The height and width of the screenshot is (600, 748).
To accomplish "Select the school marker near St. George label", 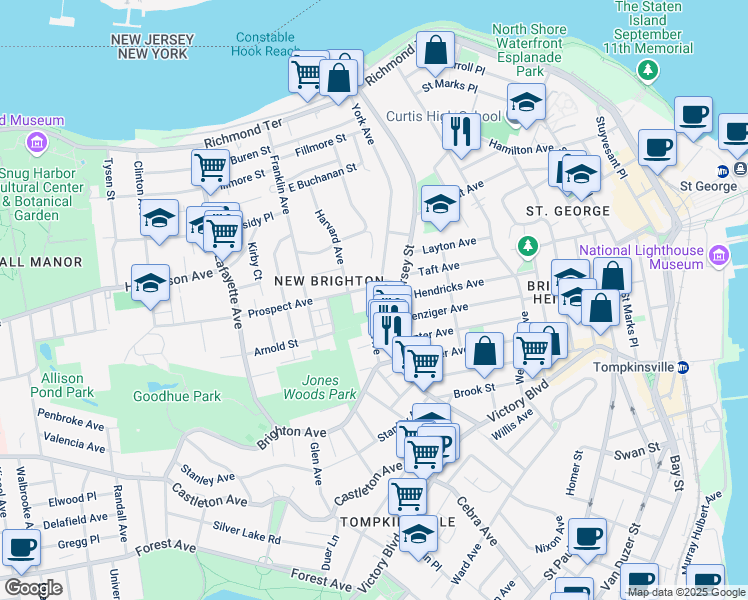I will click(x=581, y=175).
